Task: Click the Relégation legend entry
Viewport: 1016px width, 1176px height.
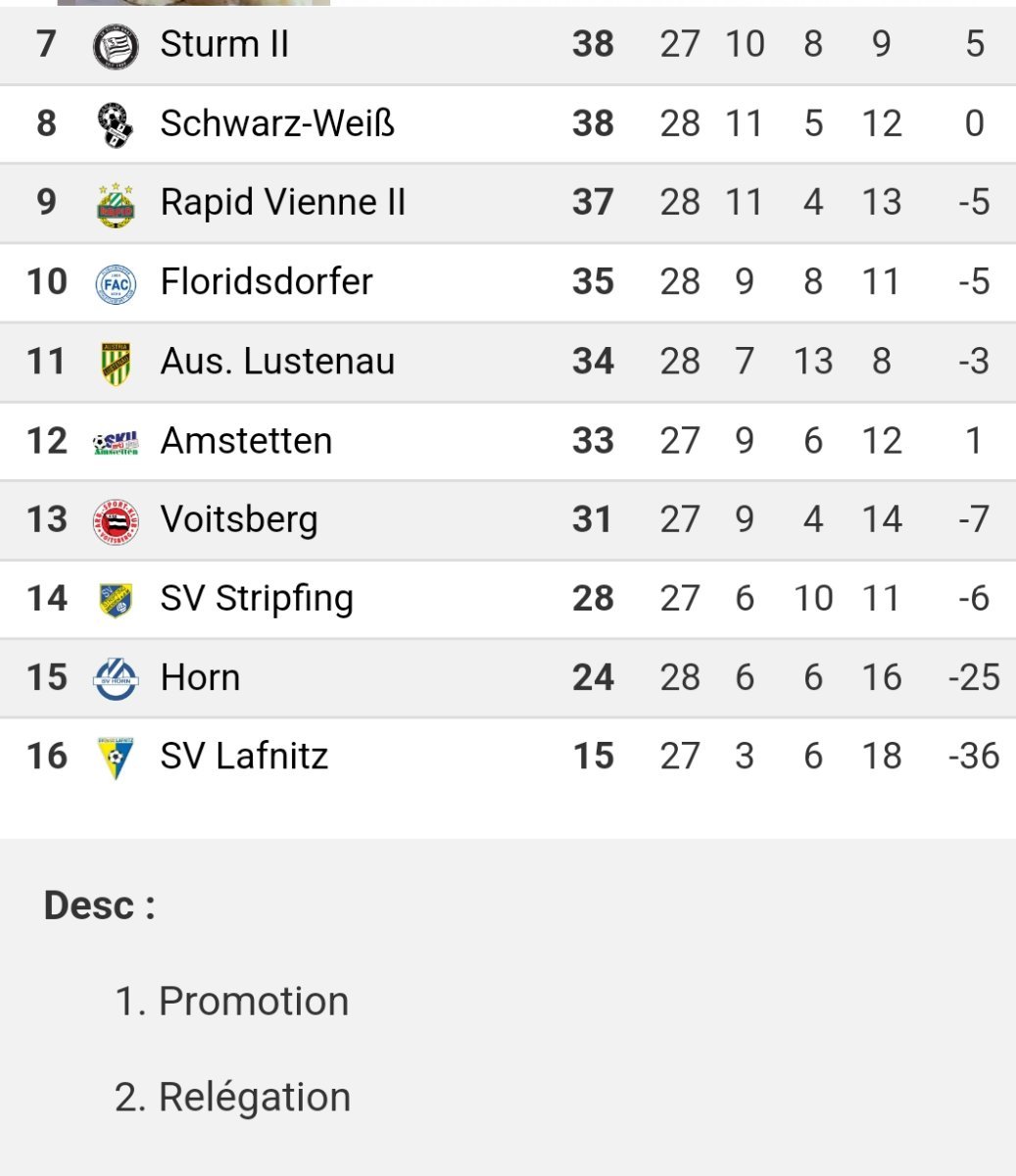Action: 232,1098
